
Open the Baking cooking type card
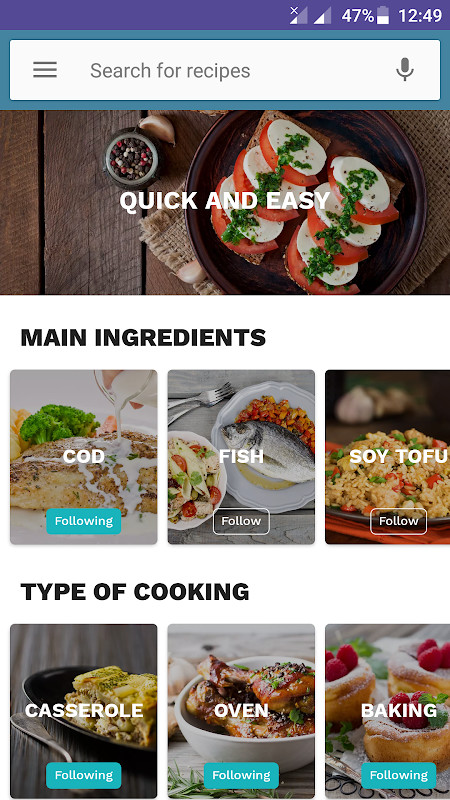(x=388, y=711)
